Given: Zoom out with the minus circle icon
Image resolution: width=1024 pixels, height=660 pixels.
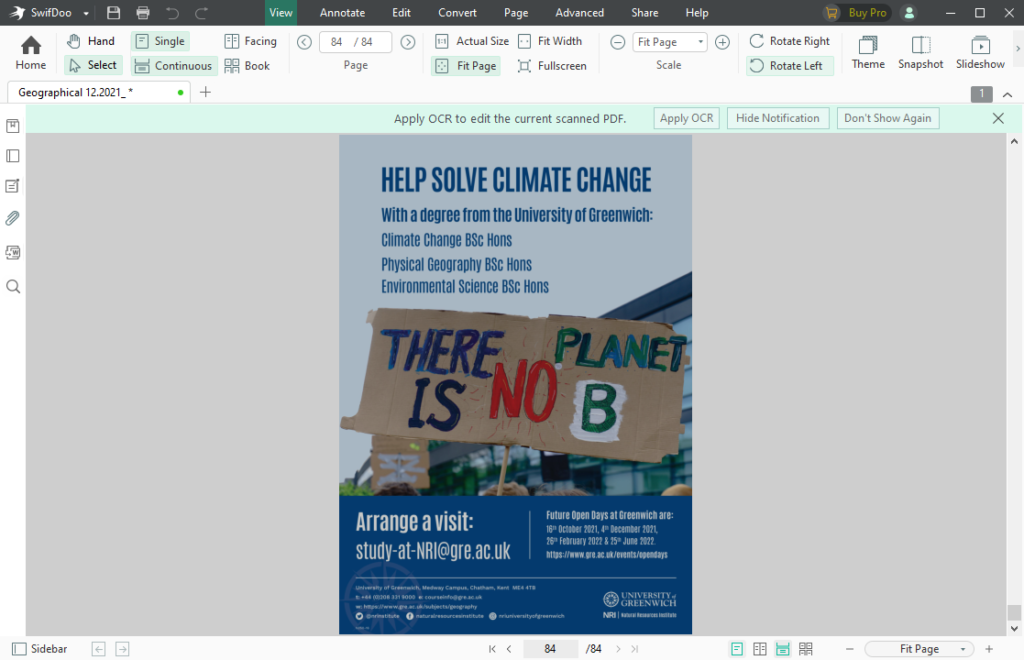Looking at the screenshot, I should coord(617,42).
